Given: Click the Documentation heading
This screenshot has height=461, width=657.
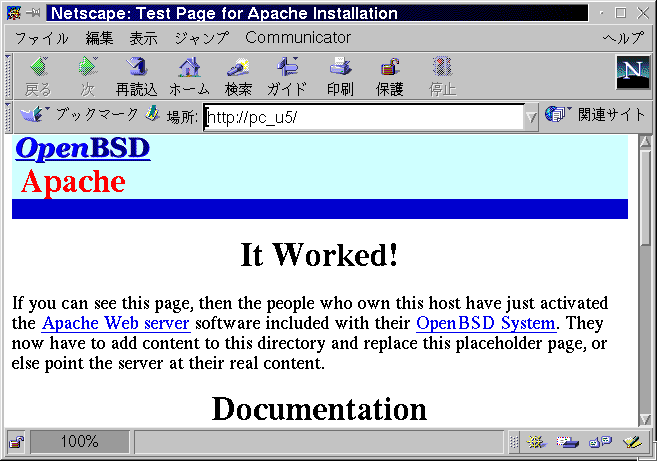Looking at the screenshot, I should (x=319, y=409).
